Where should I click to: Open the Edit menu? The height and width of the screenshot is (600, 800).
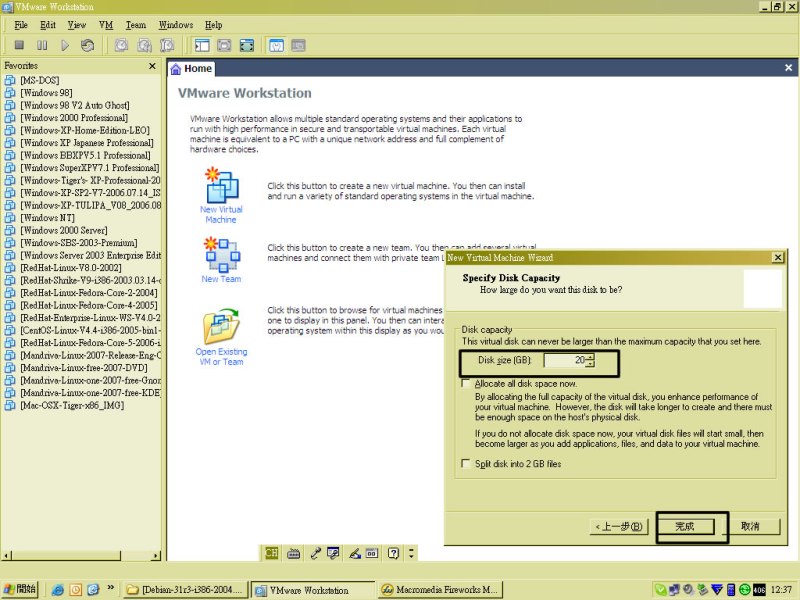click(x=48, y=25)
